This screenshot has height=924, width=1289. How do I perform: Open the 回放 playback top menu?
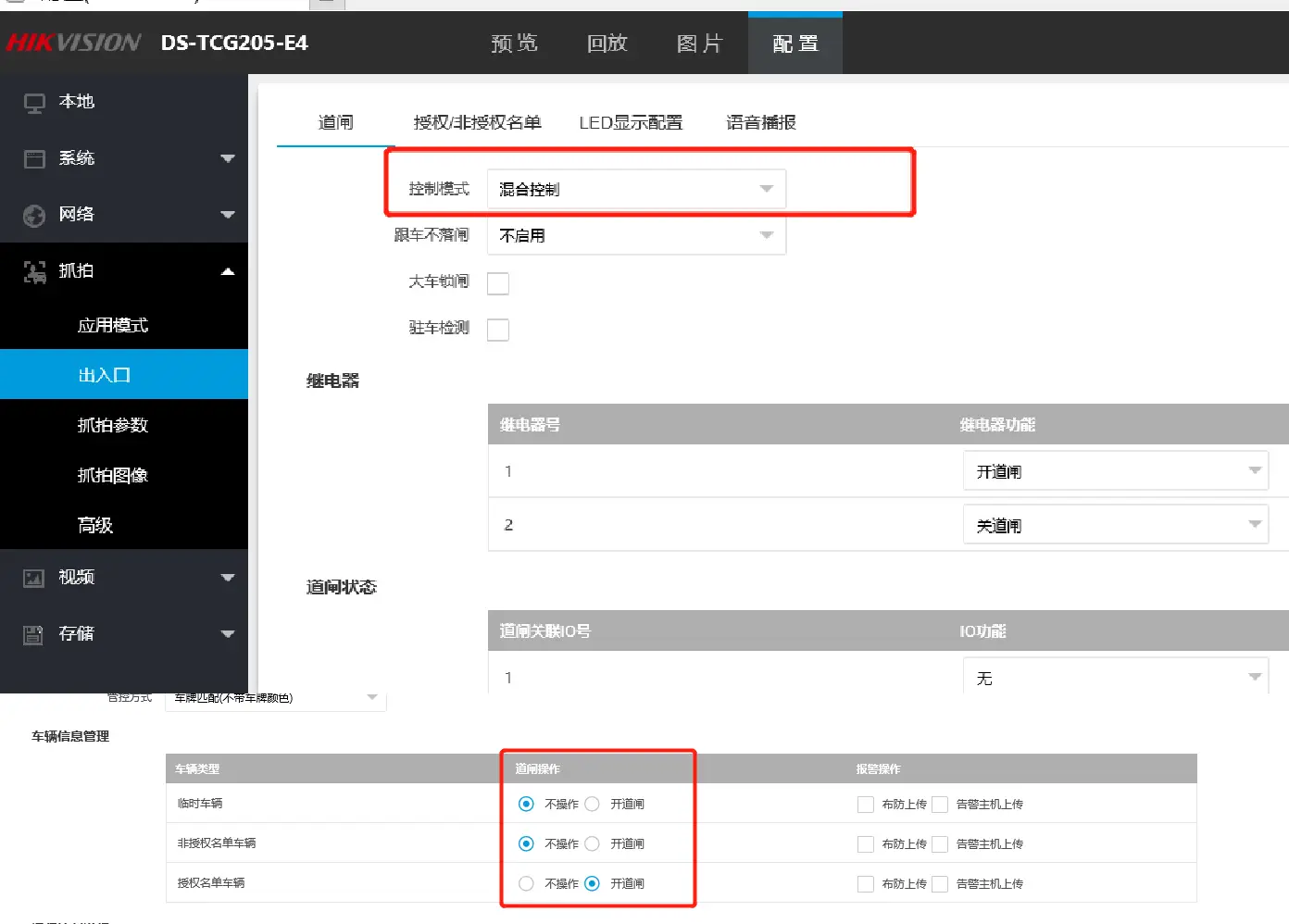pos(607,44)
